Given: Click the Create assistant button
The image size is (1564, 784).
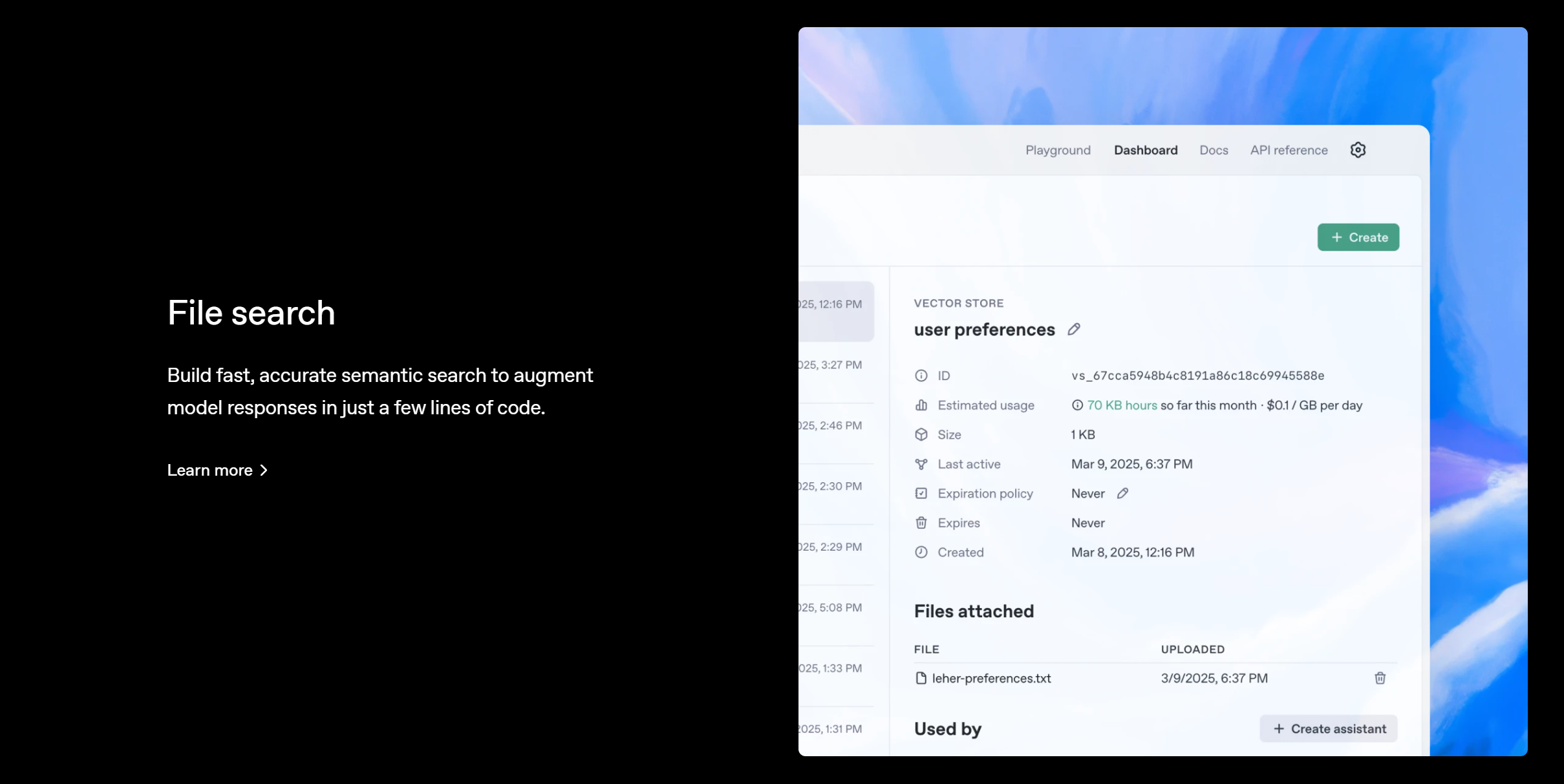Looking at the screenshot, I should (x=1328, y=728).
